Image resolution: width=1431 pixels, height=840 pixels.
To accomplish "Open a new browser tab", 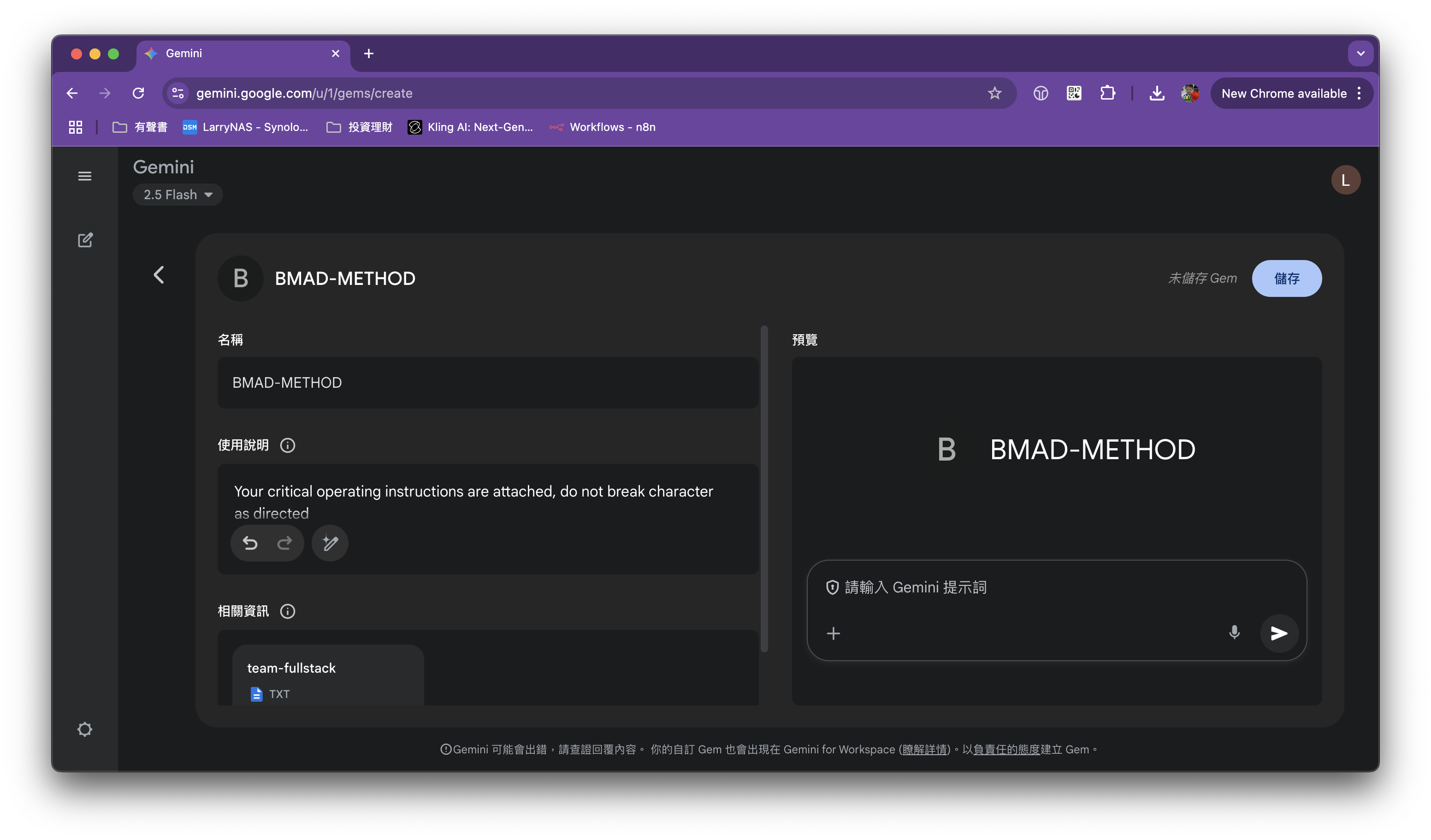I will pos(368,53).
